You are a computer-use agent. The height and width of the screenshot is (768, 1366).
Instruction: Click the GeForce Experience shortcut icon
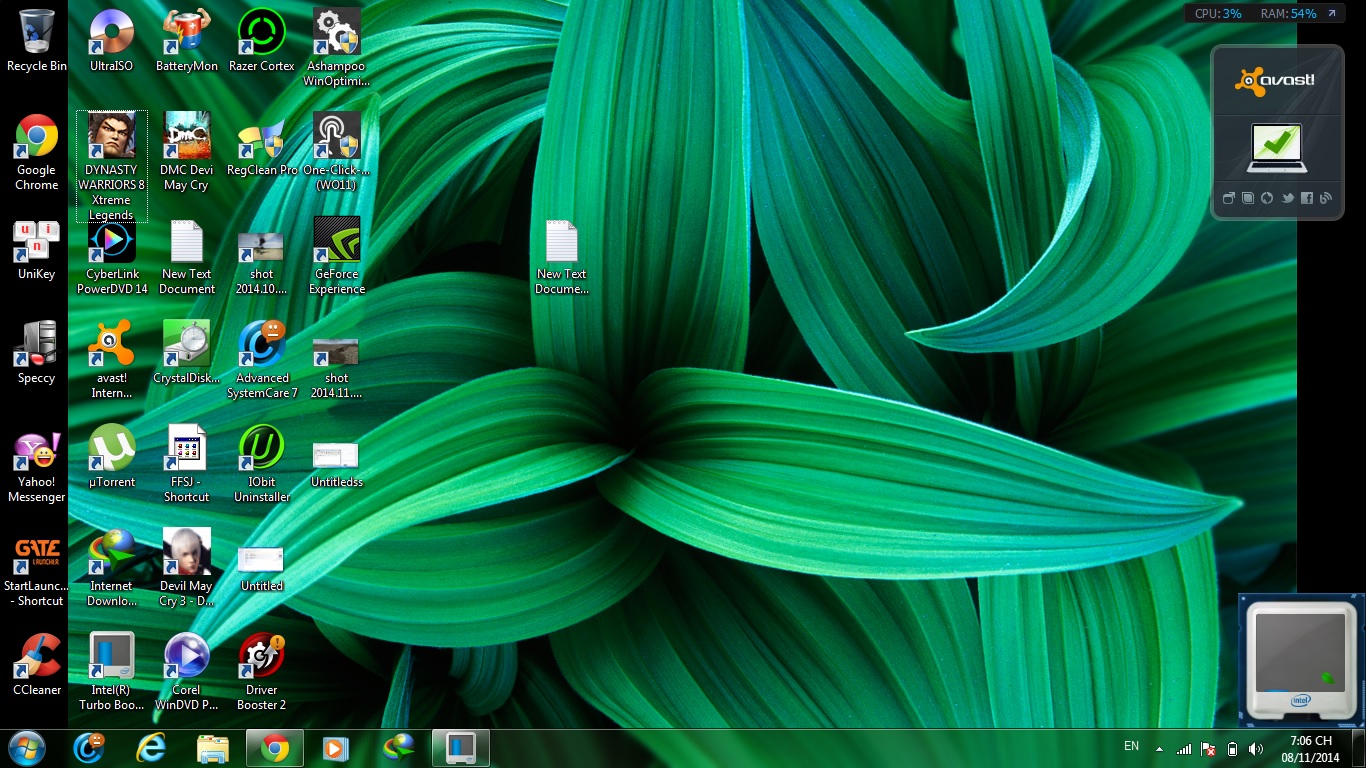[x=337, y=241]
